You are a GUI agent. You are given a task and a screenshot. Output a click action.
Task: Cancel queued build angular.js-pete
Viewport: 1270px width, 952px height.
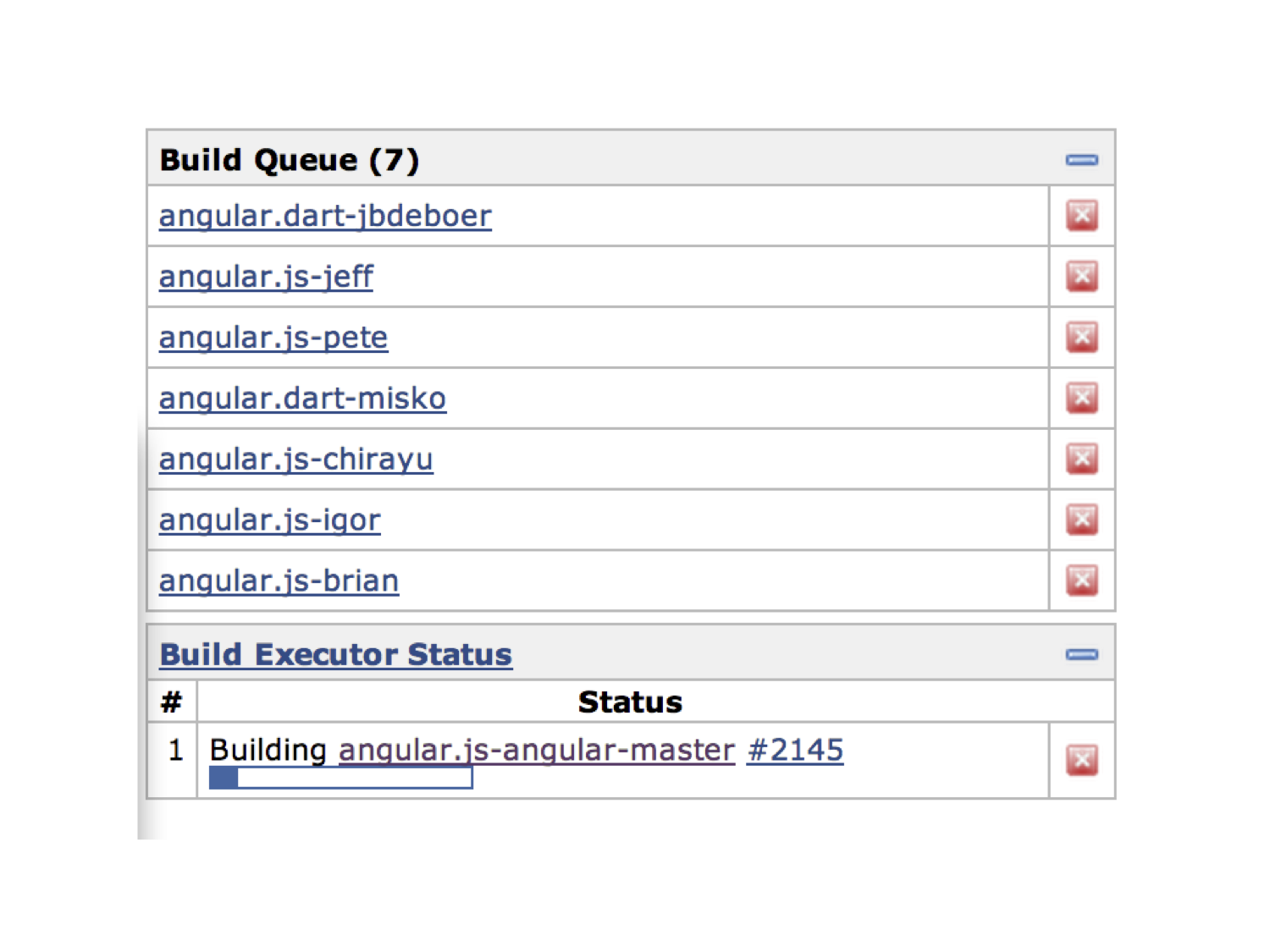click(x=1081, y=338)
